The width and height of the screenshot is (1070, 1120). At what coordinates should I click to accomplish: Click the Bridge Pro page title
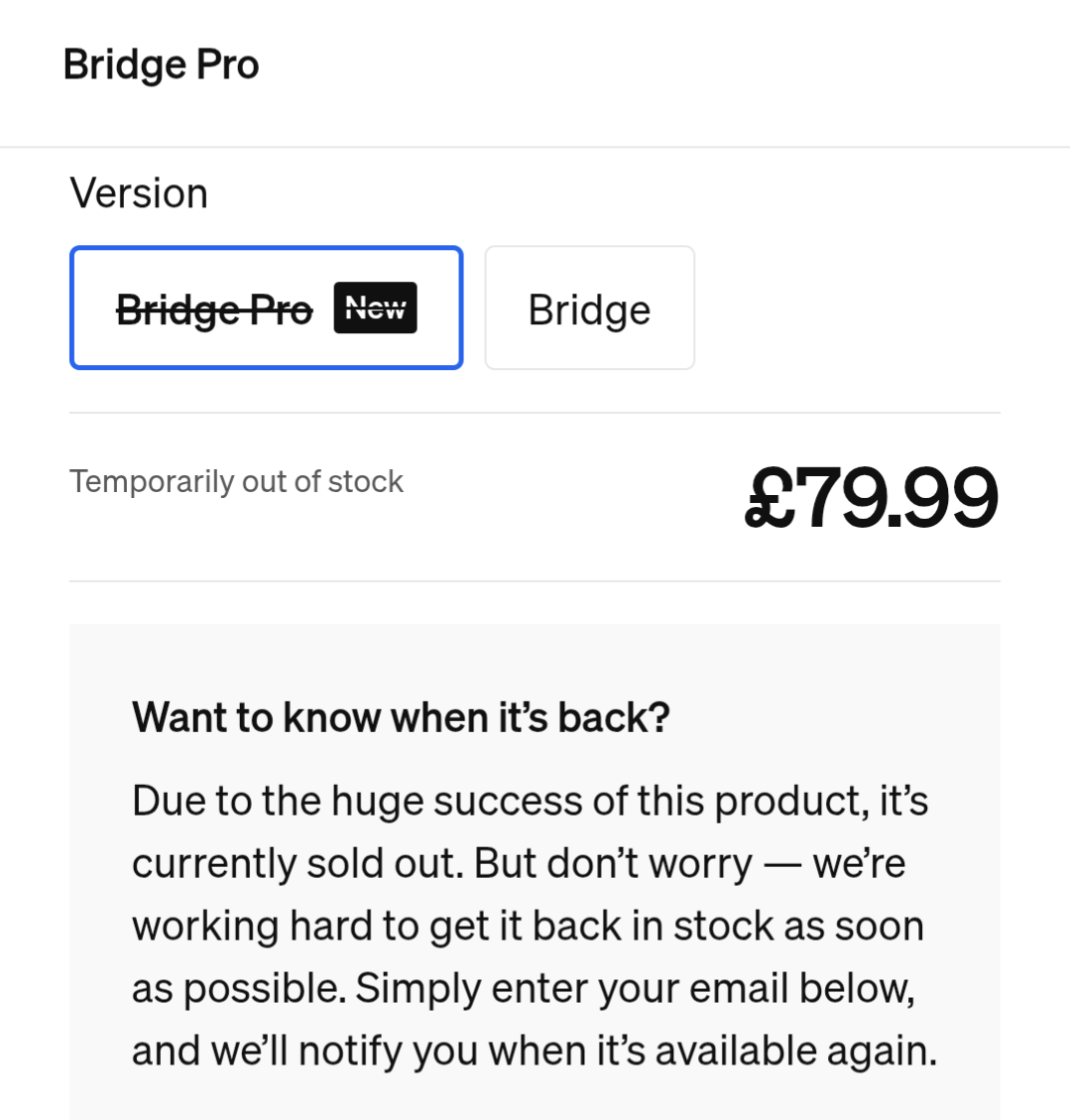[x=161, y=65]
